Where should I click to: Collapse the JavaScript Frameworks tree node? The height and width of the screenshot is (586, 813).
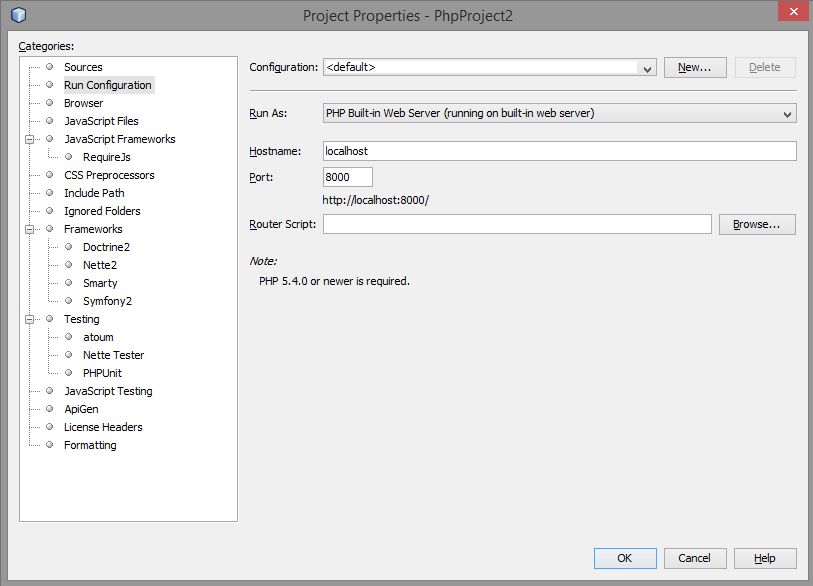coord(30,139)
